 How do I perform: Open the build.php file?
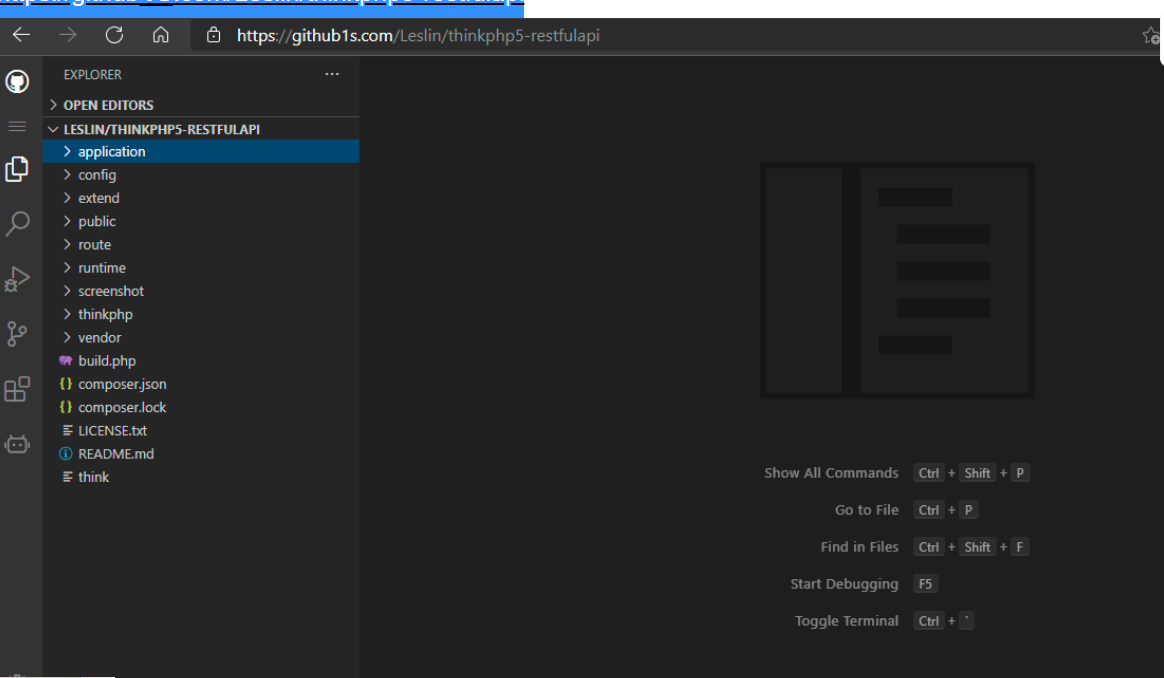point(107,361)
